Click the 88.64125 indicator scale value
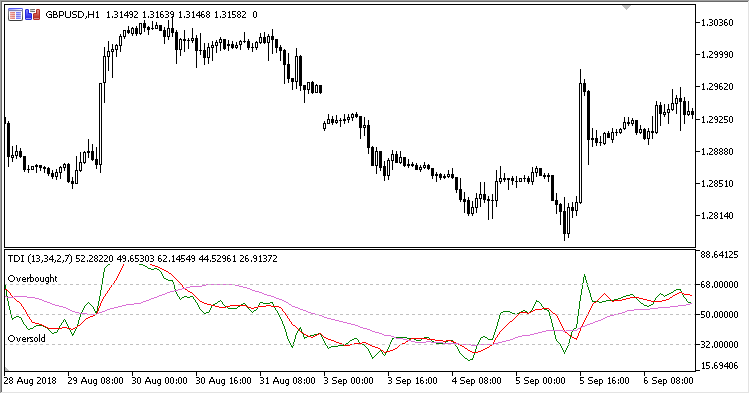The image size is (750, 394). point(719,255)
